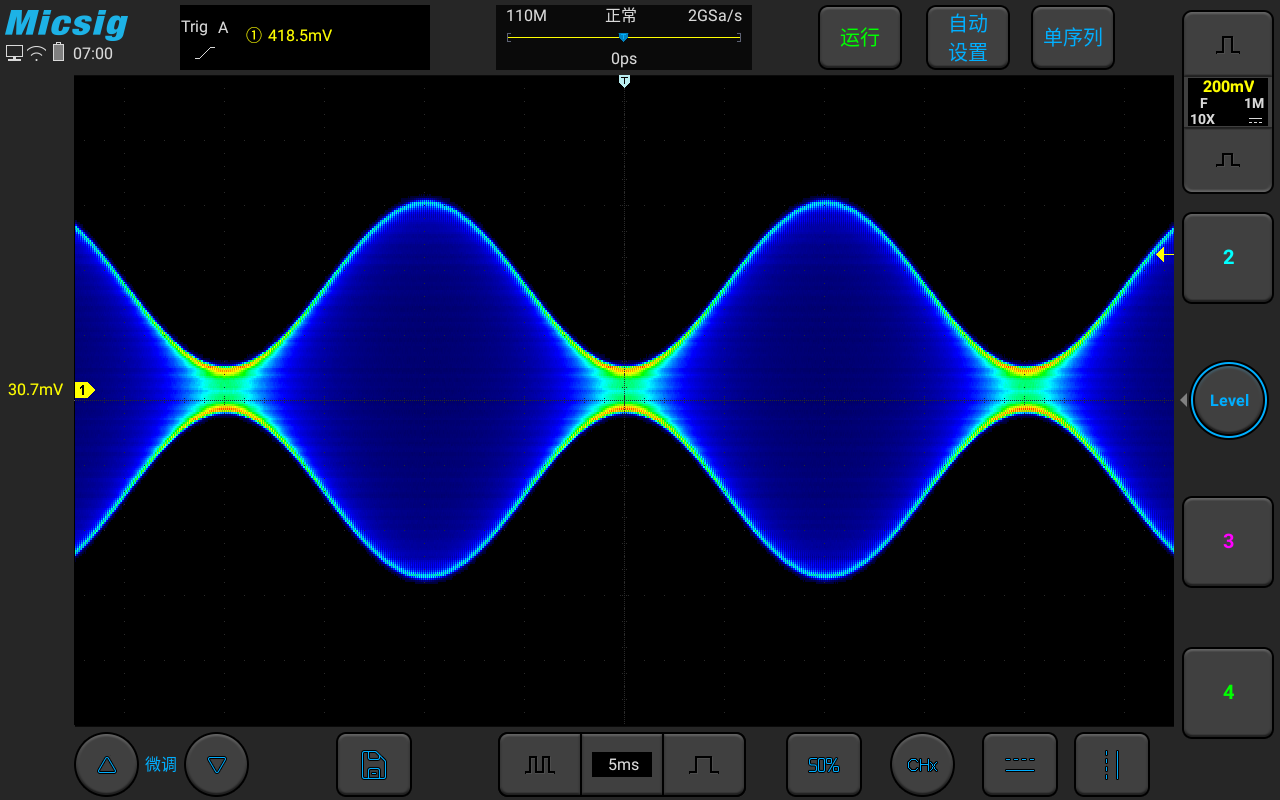Tap the 10X probe attenuation label
The image size is (1280, 800).
[1202, 119]
